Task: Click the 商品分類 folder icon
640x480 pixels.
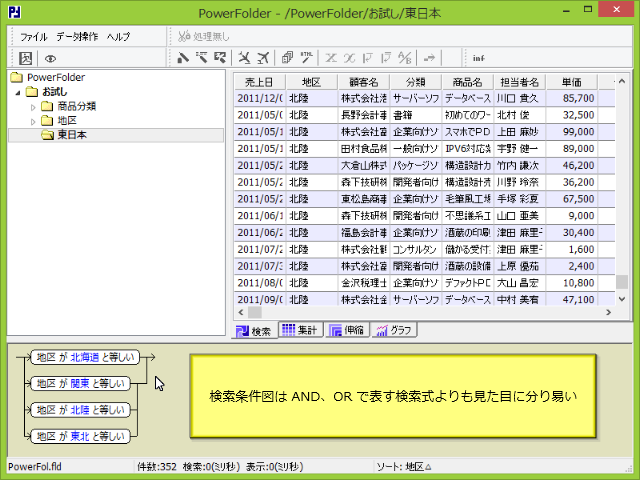Action: [x=47, y=106]
